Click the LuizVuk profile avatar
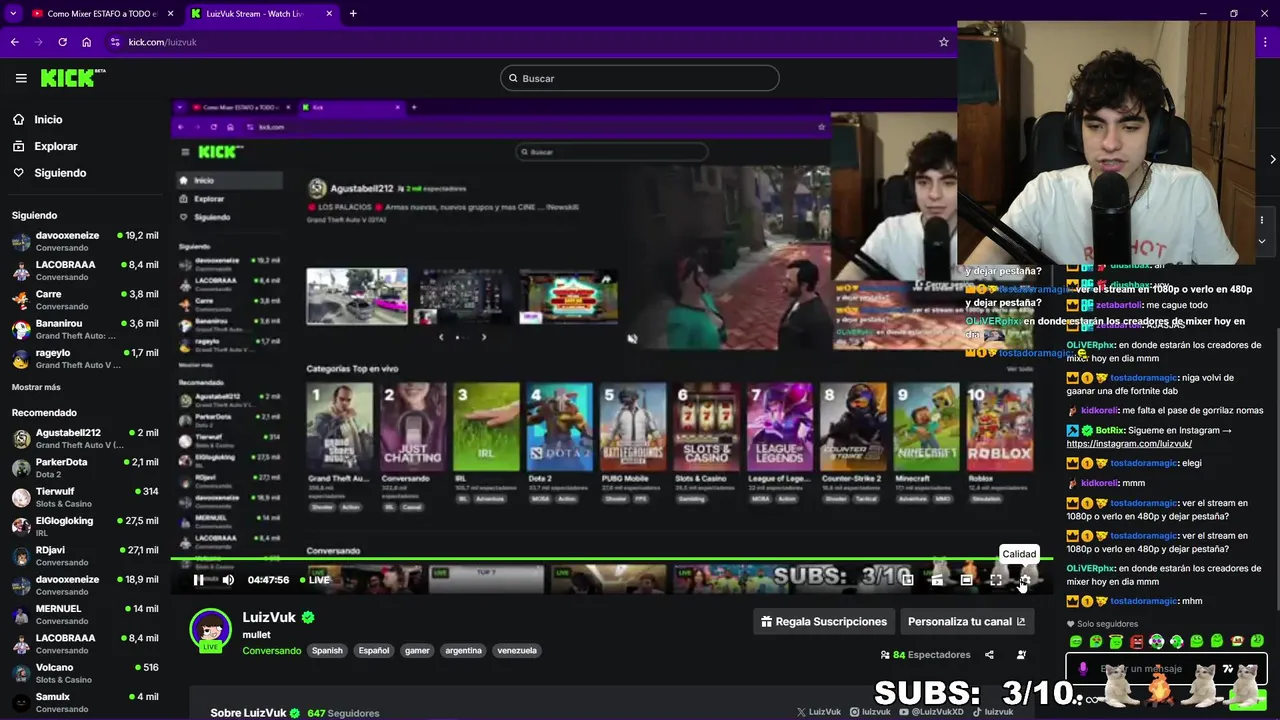The width and height of the screenshot is (1280, 720). pyautogui.click(x=210, y=629)
